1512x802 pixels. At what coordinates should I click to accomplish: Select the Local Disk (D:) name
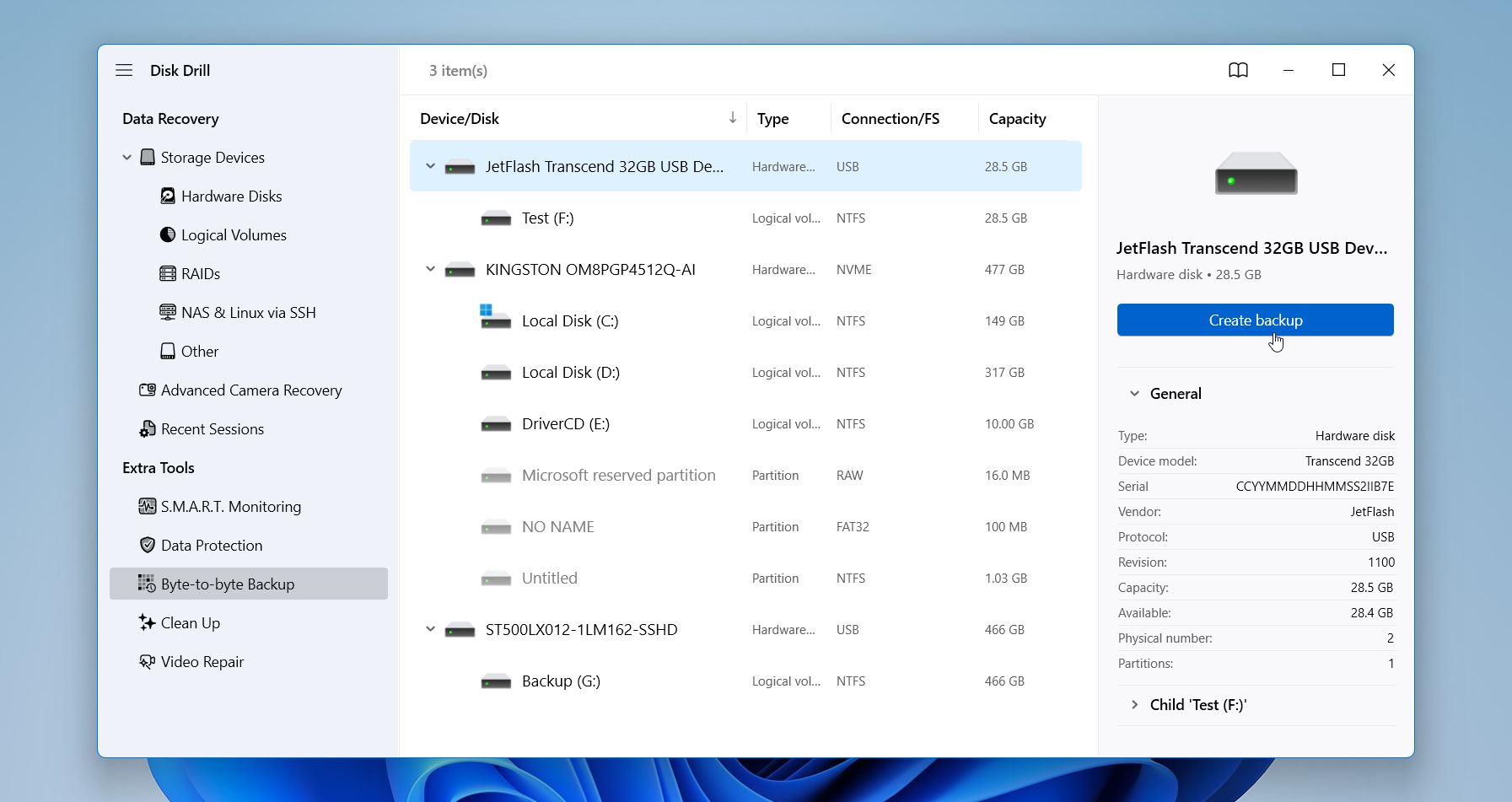tap(571, 372)
